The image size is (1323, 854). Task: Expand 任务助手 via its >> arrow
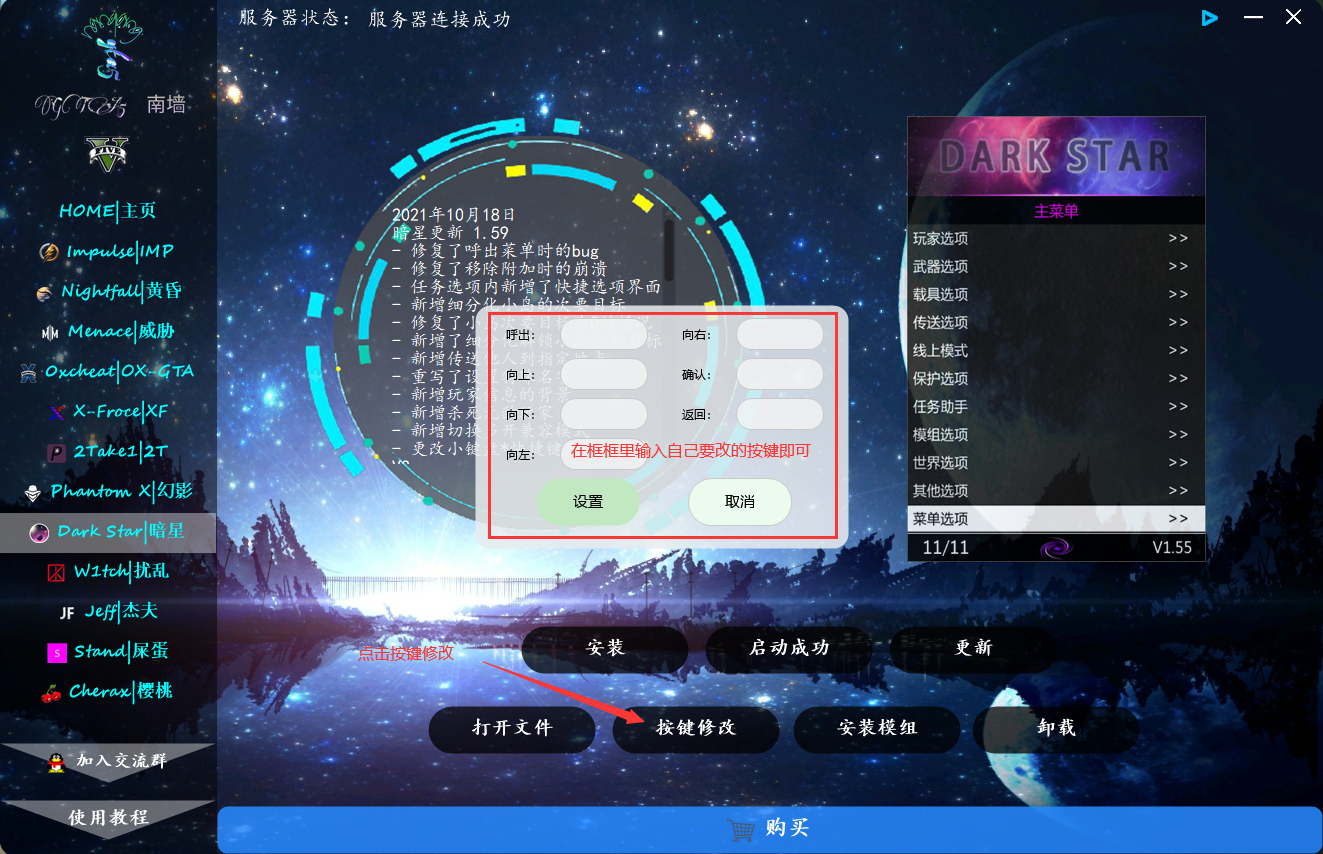click(1178, 407)
